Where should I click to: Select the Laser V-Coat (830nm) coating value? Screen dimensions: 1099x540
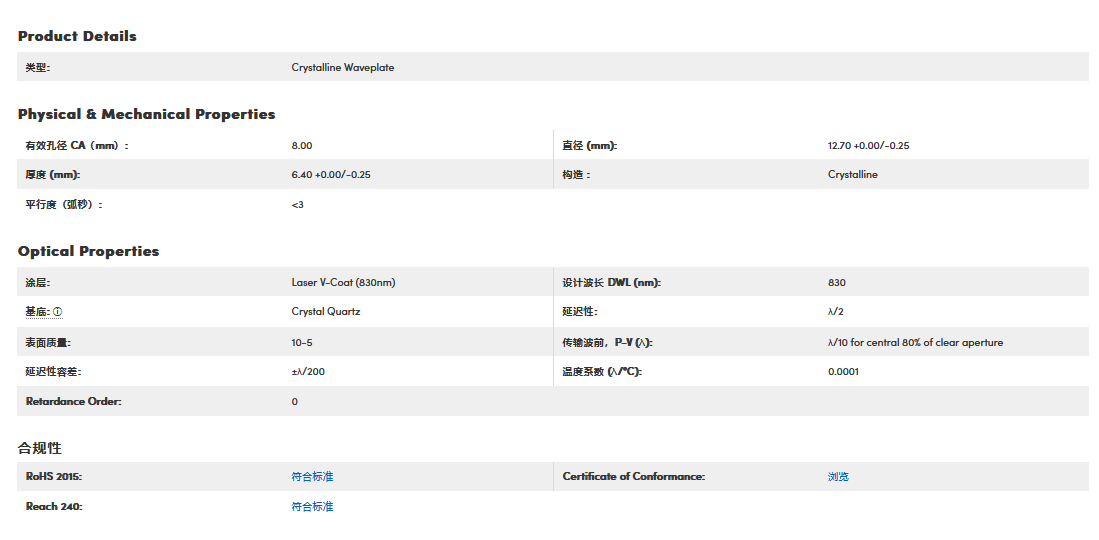343,283
